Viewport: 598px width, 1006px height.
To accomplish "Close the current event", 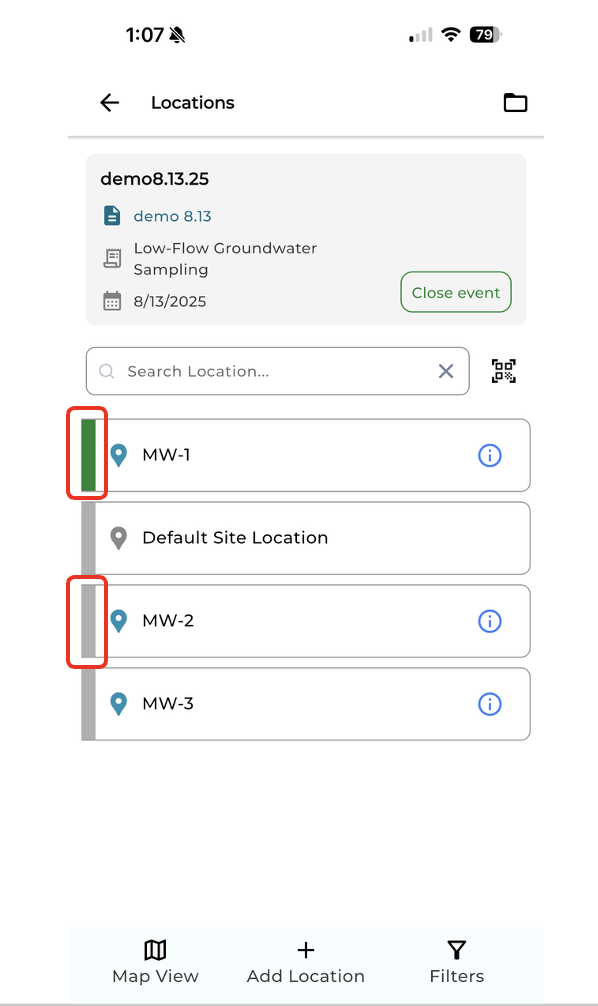I will click(x=456, y=293).
